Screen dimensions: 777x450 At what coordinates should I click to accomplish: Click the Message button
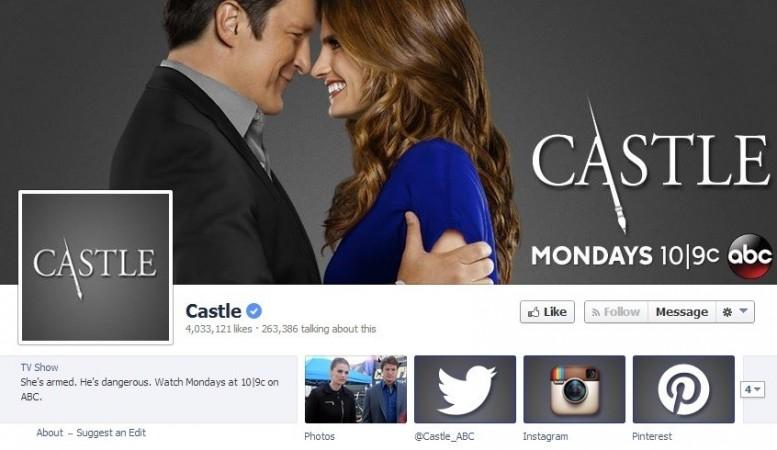pos(682,312)
